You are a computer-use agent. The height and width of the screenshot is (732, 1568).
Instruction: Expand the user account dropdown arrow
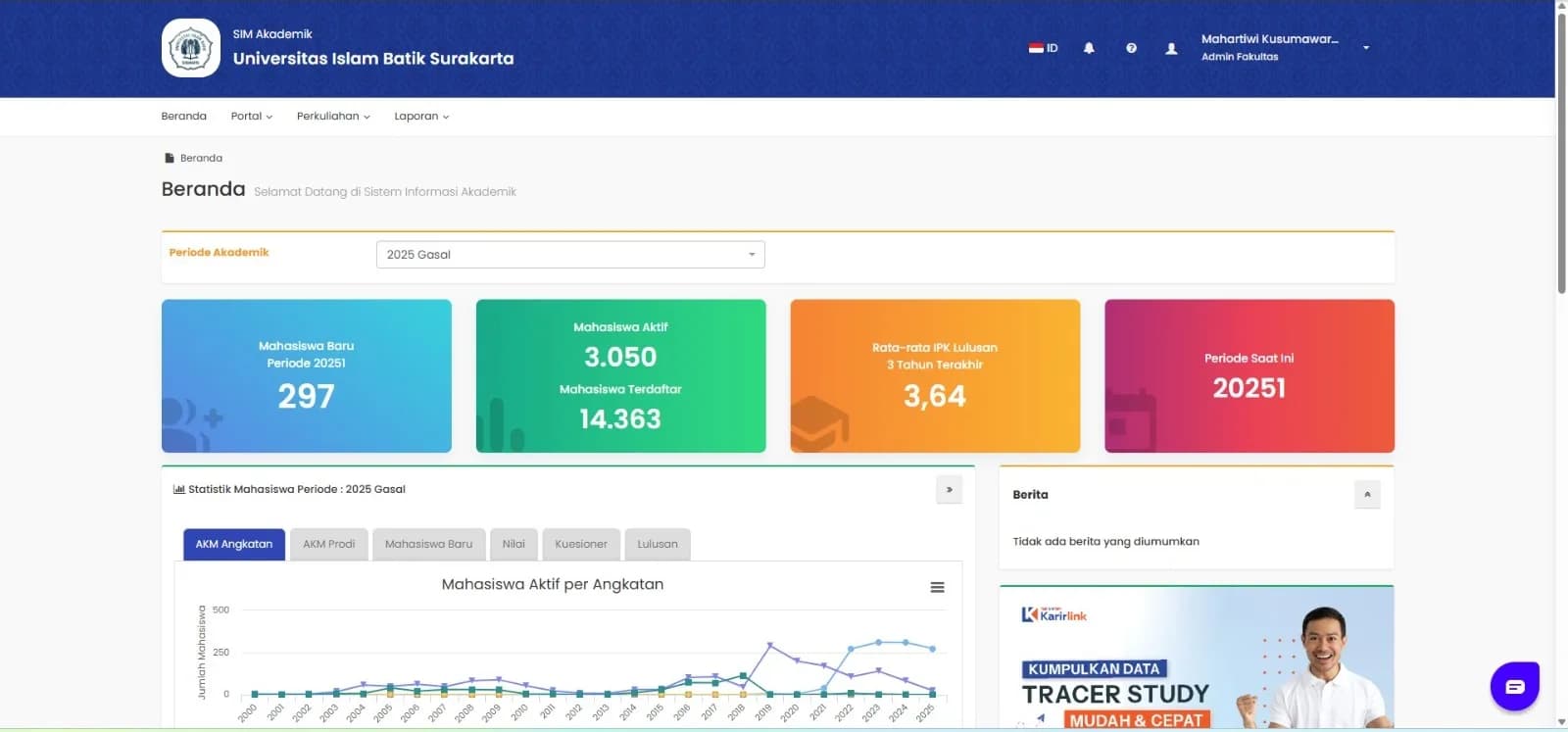coord(1365,47)
